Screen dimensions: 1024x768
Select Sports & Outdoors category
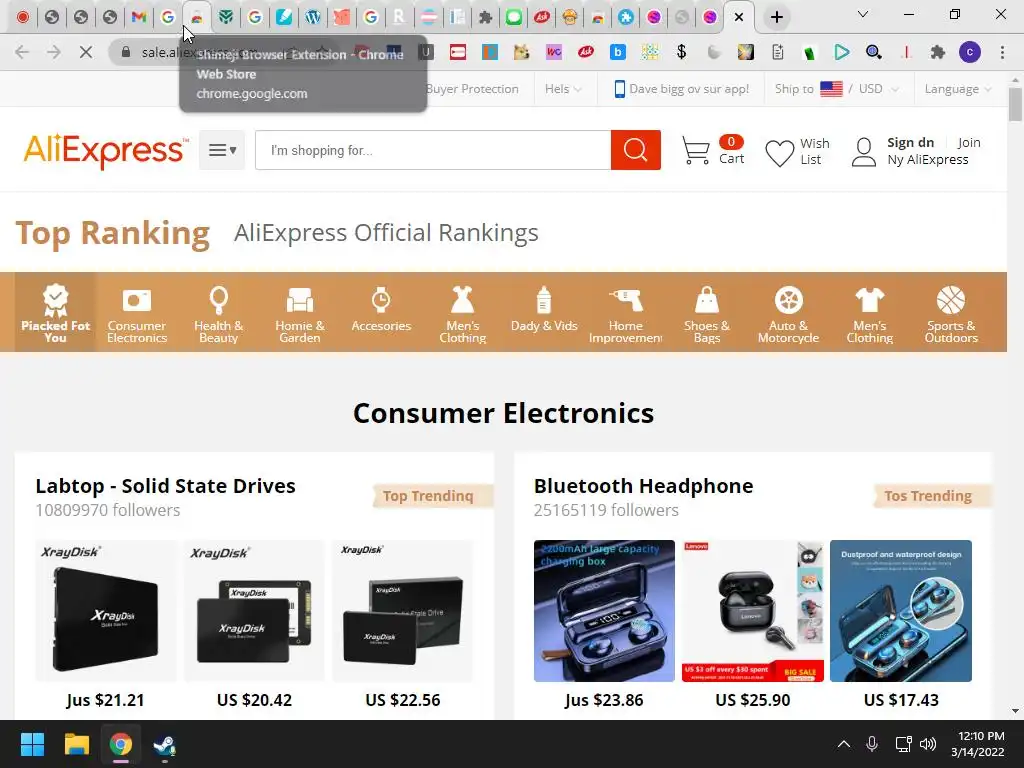click(951, 313)
